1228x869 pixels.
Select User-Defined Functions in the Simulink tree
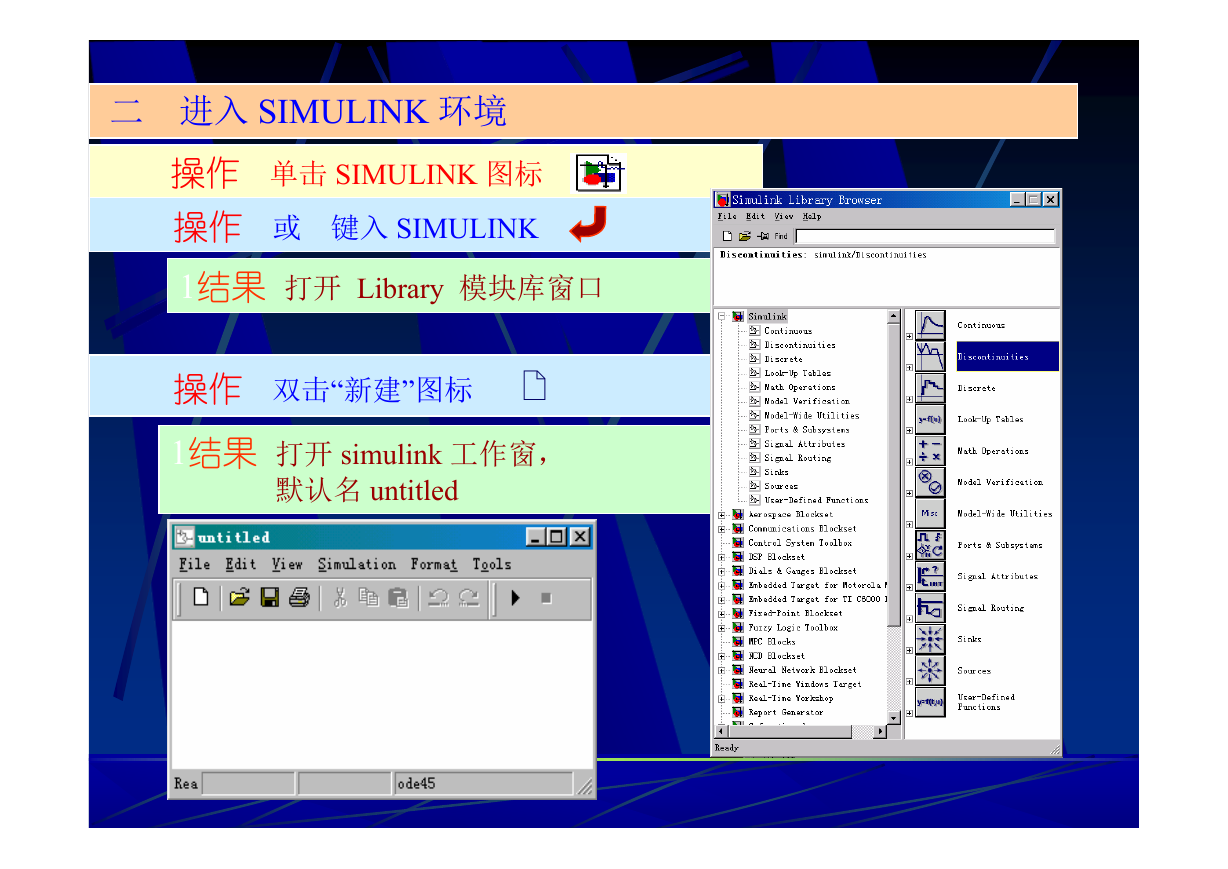[816, 500]
